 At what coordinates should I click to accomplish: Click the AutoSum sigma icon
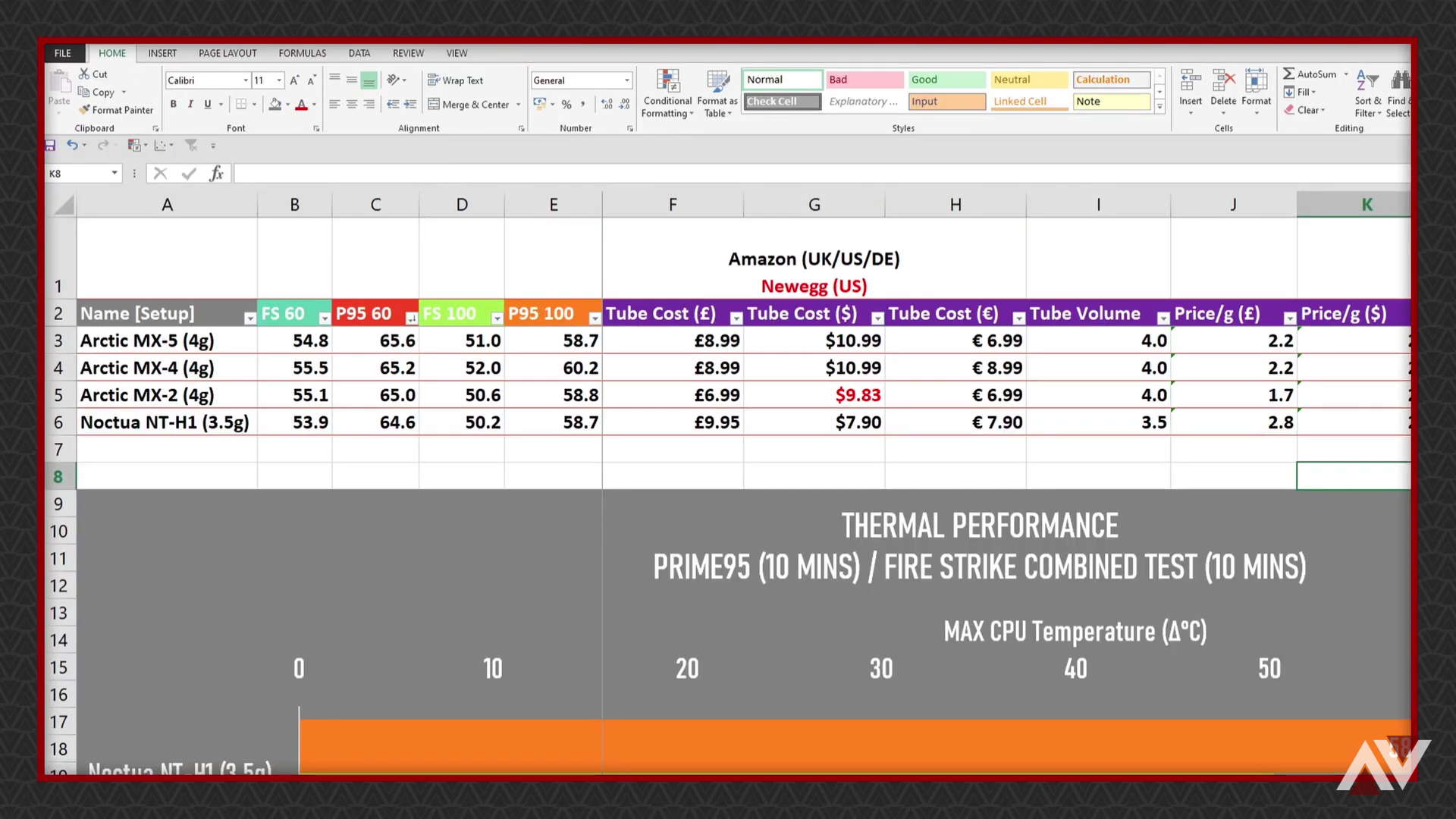click(1288, 74)
